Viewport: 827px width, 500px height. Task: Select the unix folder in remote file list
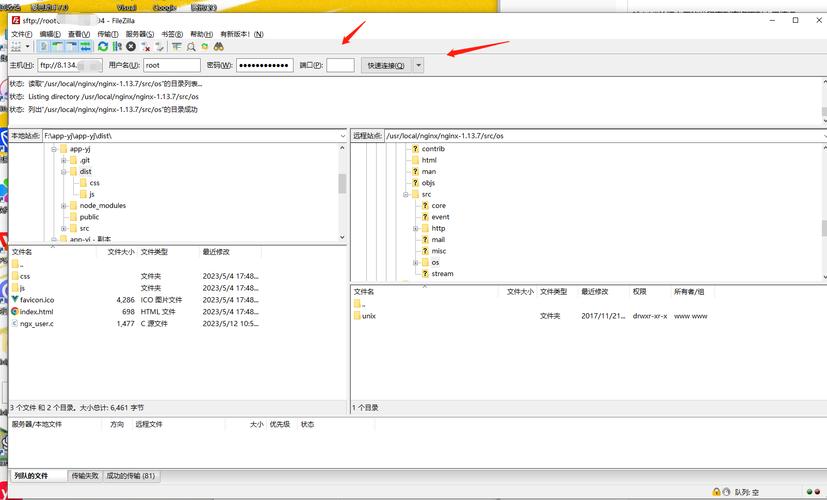369,316
